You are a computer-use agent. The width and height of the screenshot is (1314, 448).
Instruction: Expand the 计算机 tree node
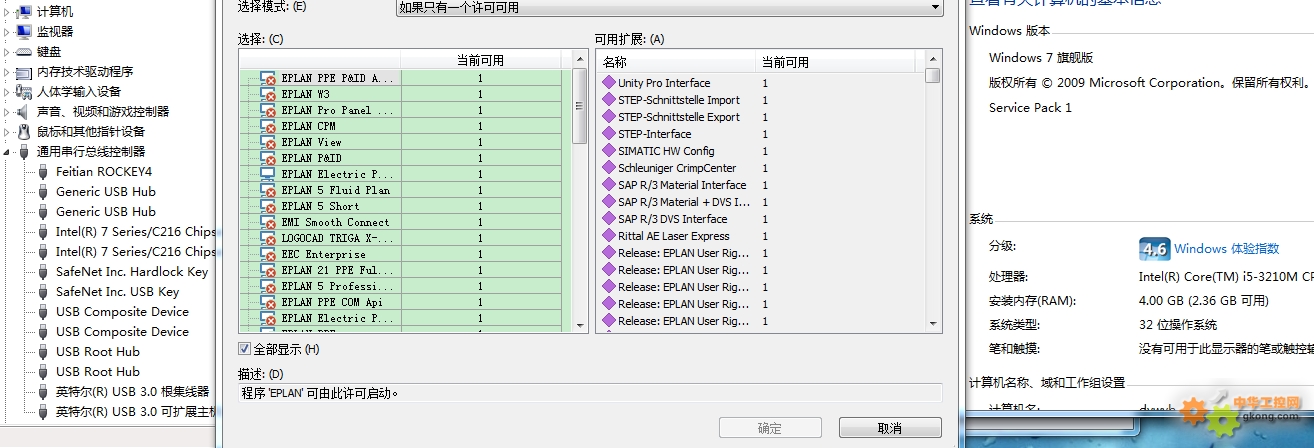point(8,12)
